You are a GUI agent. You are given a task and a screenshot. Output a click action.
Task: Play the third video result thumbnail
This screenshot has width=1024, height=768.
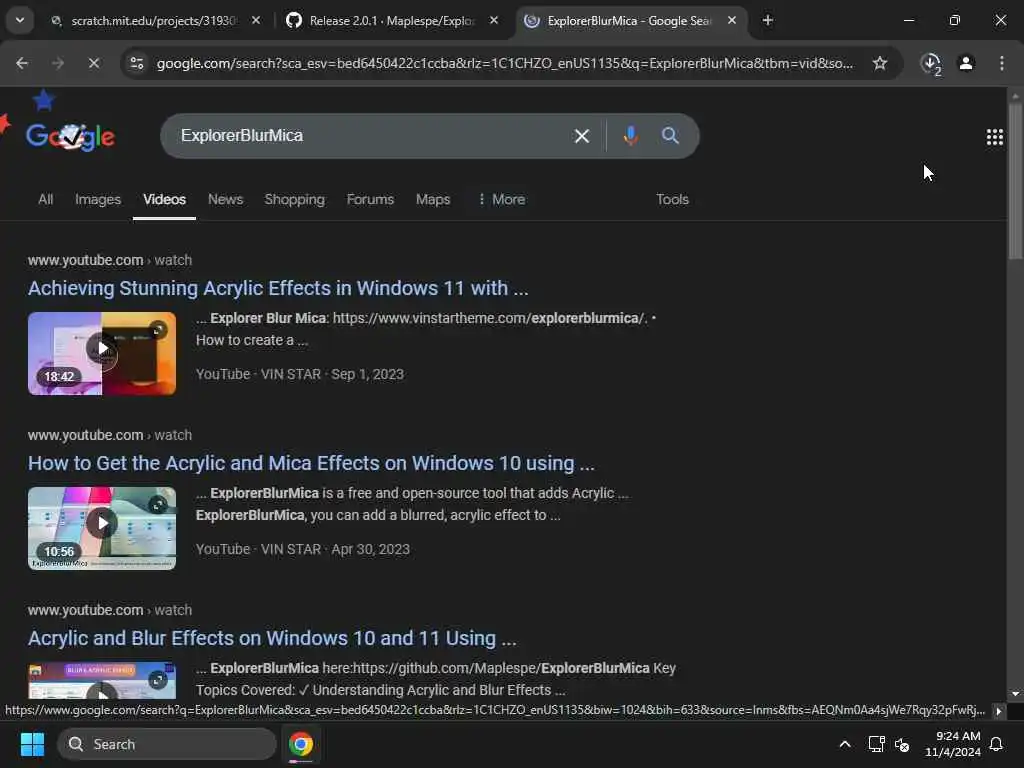[102, 680]
